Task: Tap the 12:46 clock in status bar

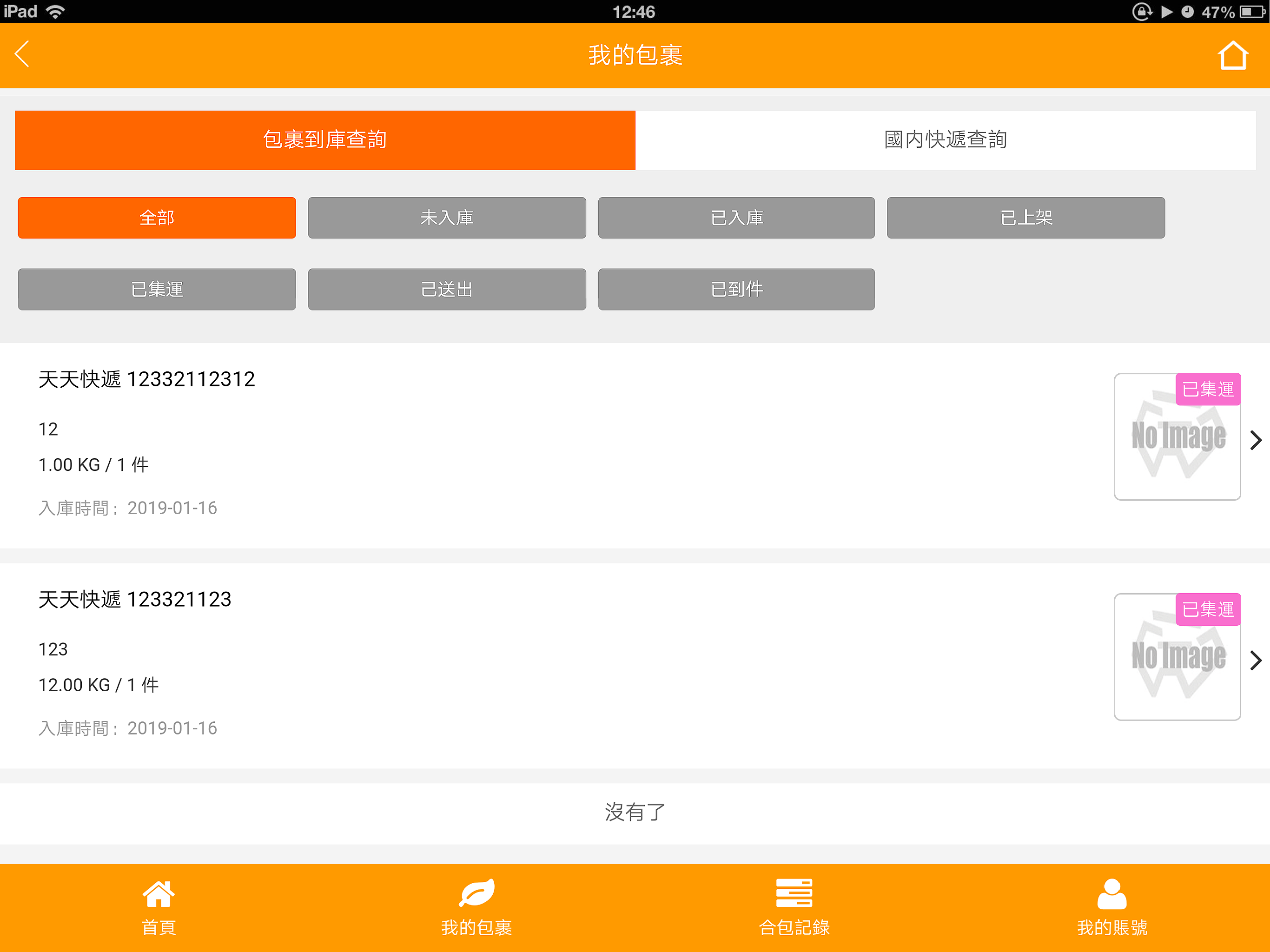Action: tap(634, 12)
